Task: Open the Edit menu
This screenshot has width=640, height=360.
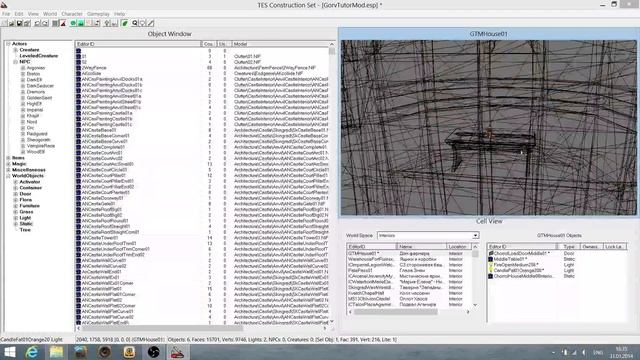Action: click(x=19, y=14)
